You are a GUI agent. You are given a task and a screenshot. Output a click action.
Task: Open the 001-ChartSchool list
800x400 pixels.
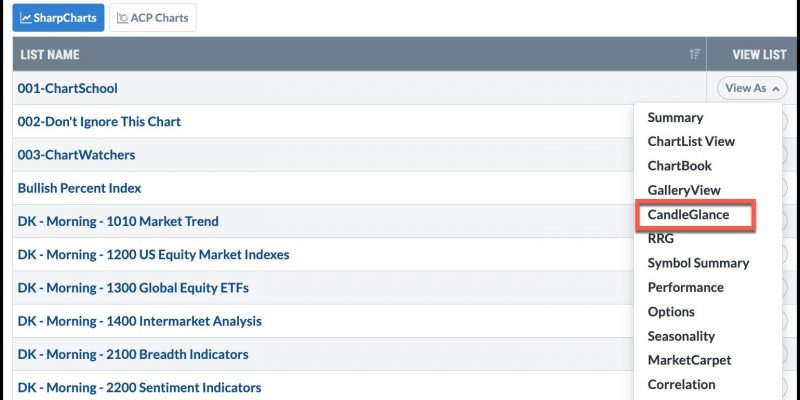click(x=67, y=88)
